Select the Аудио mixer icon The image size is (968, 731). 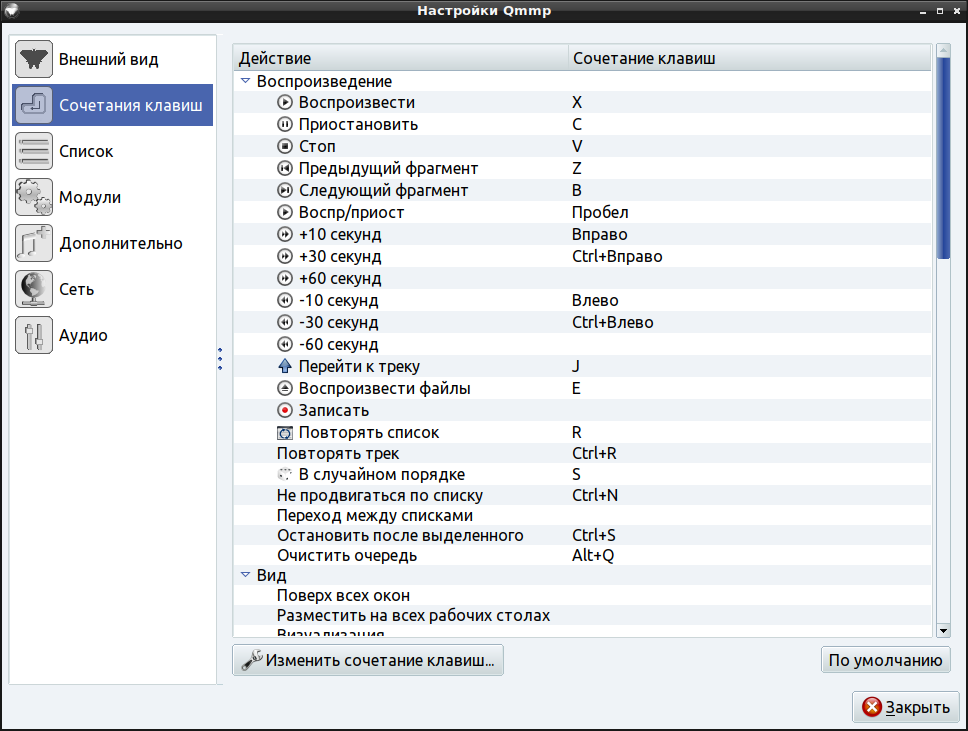click(x=34, y=336)
